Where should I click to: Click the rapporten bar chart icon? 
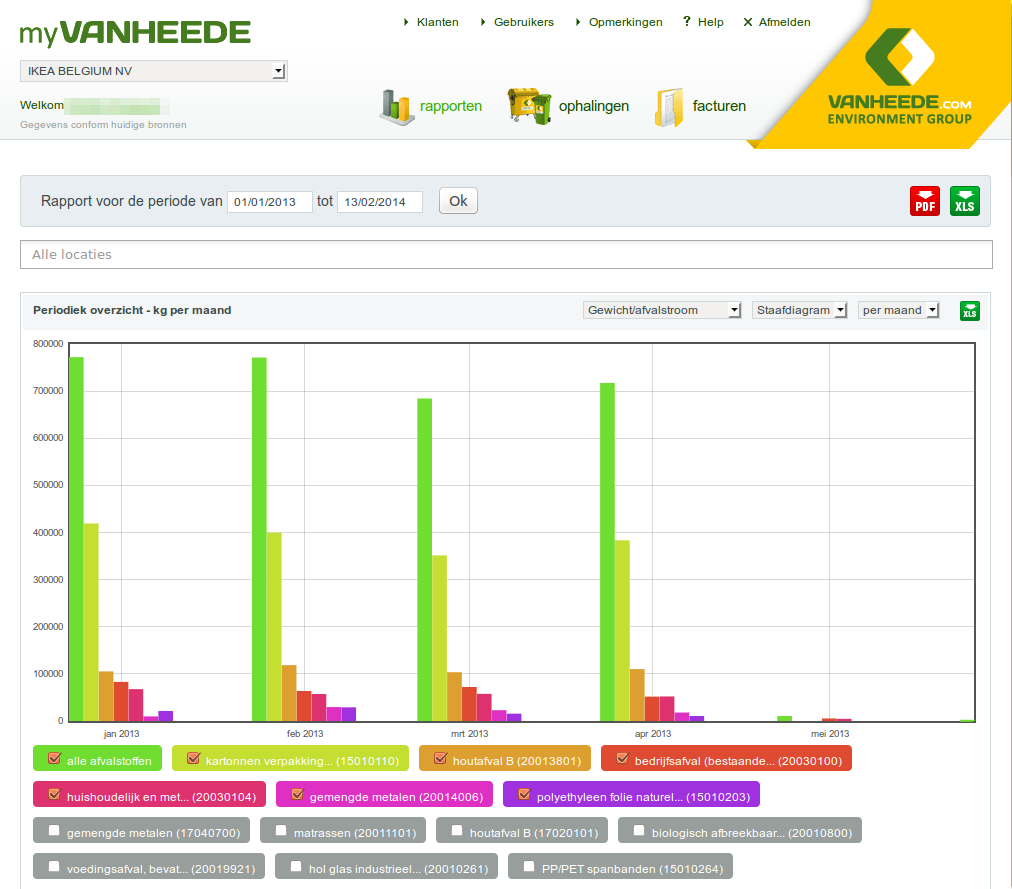397,107
